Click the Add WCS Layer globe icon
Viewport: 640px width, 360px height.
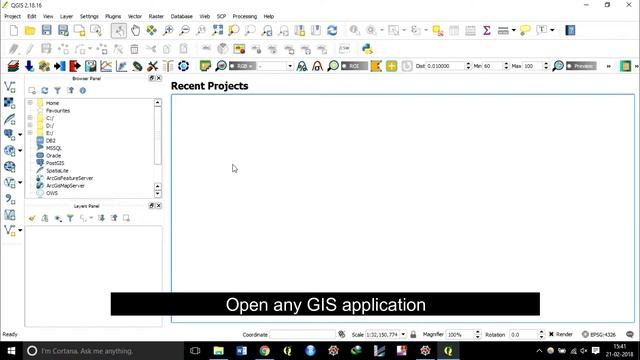pos(10,167)
